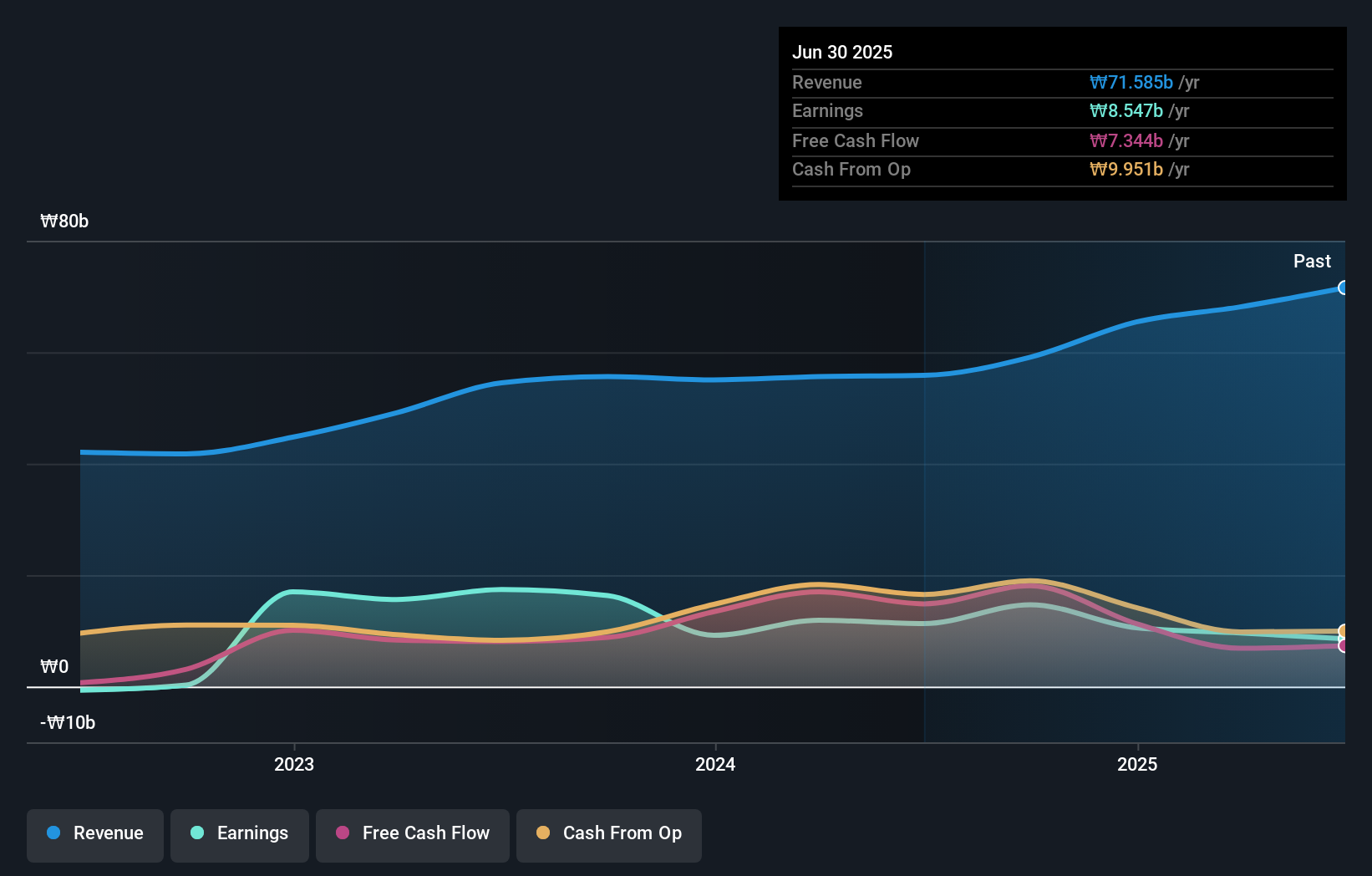The image size is (1372, 876).
Task: Click the currency symbol beside ₩71.585b
Action: (x=1100, y=83)
